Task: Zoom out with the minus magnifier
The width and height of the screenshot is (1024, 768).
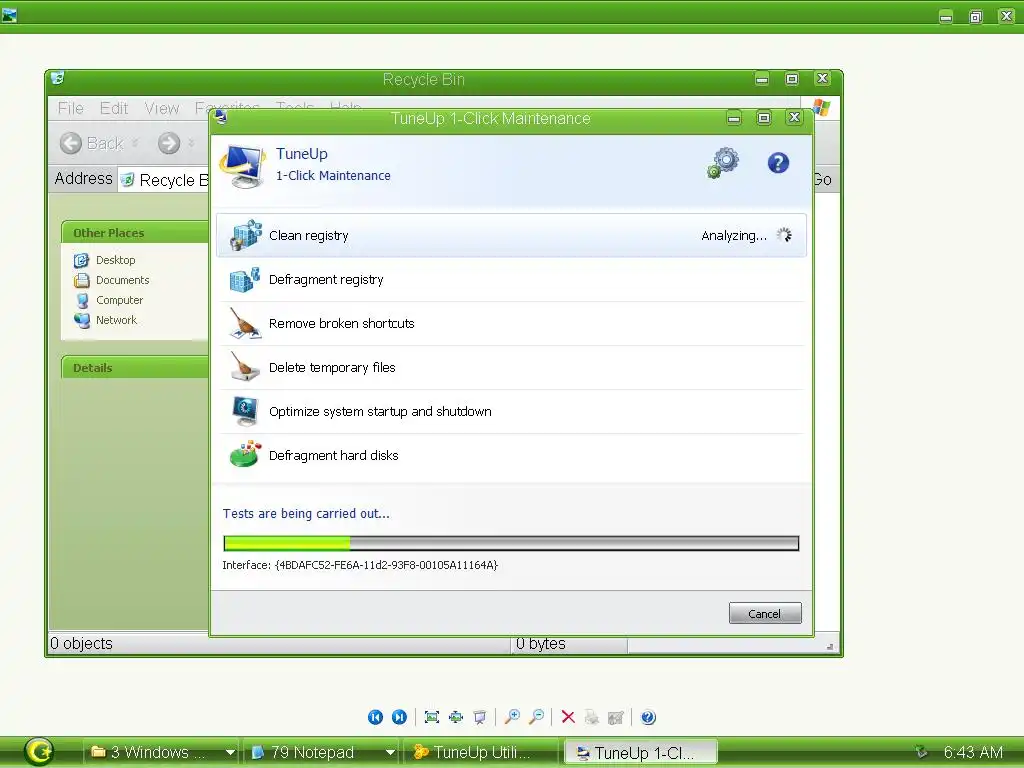Action: 536,717
